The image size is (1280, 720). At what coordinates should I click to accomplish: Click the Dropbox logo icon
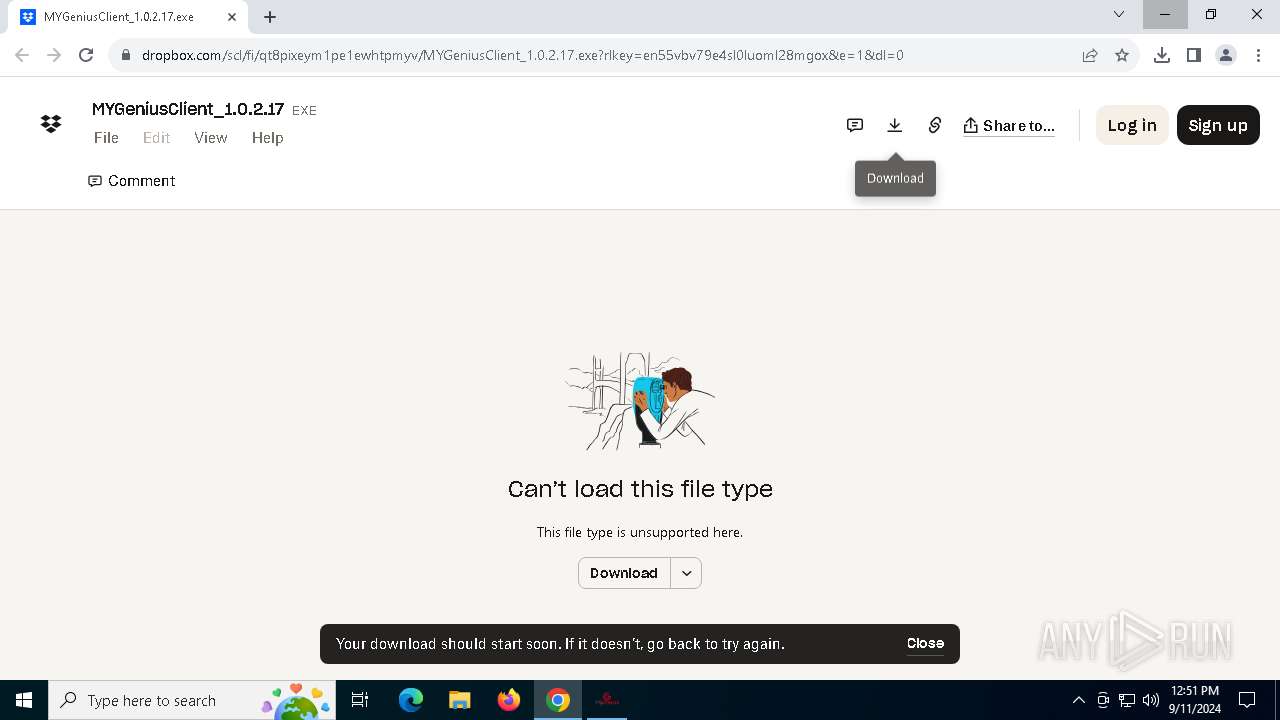point(51,124)
